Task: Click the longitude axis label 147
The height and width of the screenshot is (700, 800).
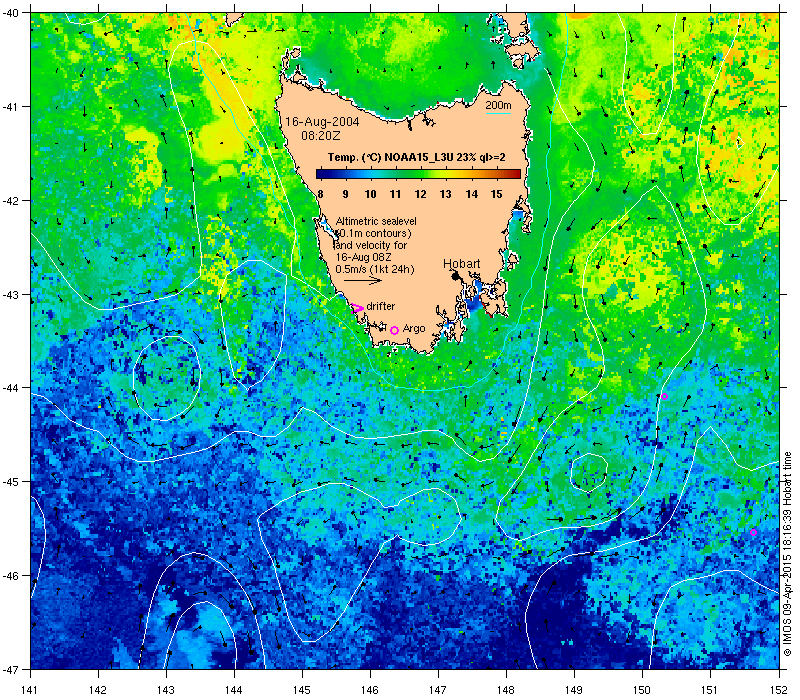Action: 438,690
